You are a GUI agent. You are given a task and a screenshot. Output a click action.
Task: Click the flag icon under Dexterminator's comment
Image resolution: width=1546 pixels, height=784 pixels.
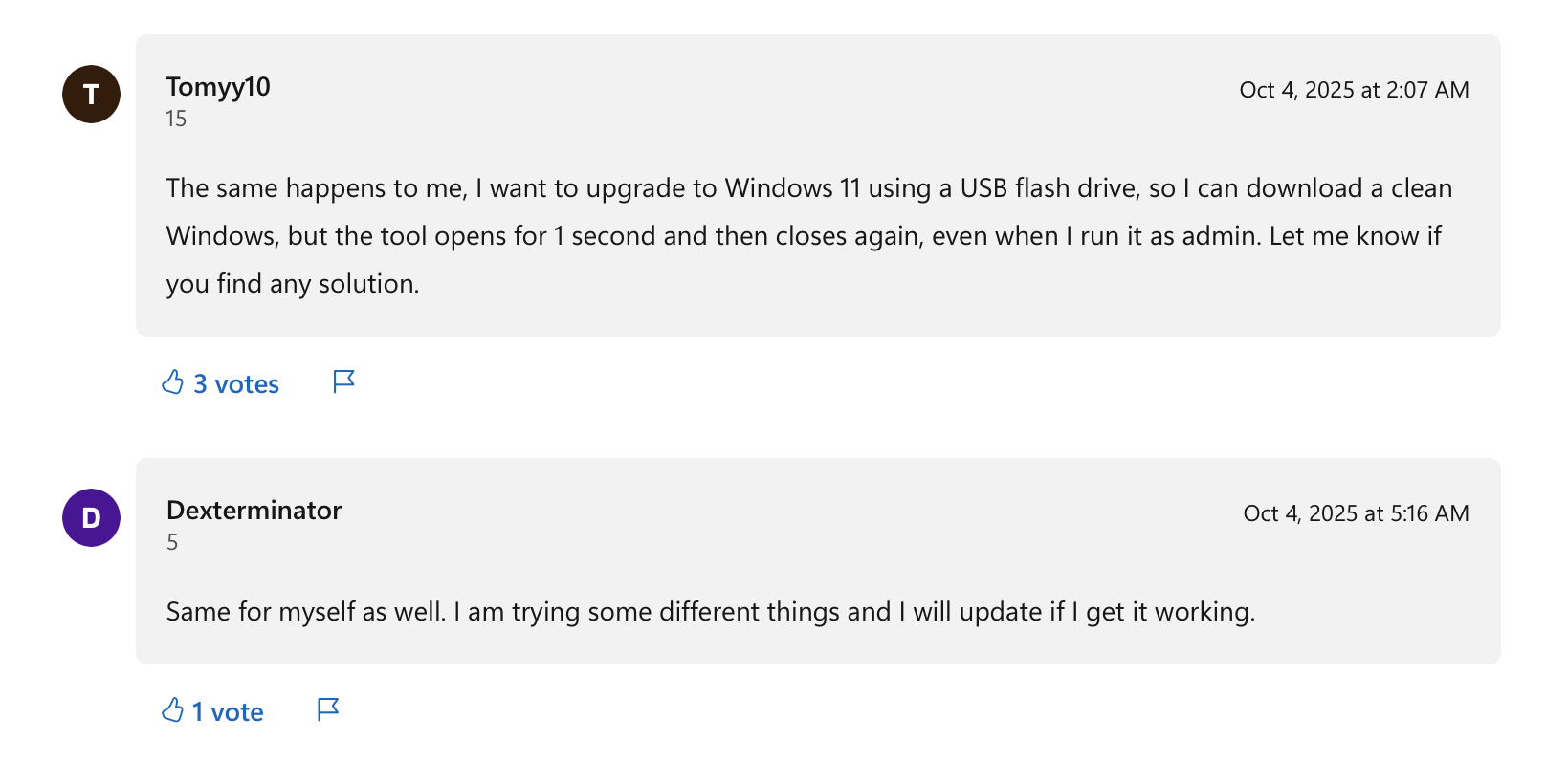coord(326,709)
